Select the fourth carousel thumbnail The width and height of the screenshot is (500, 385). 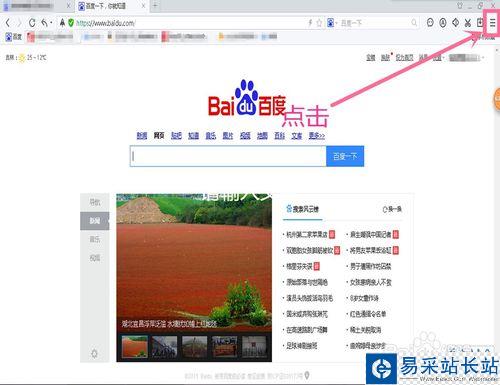[224, 347]
